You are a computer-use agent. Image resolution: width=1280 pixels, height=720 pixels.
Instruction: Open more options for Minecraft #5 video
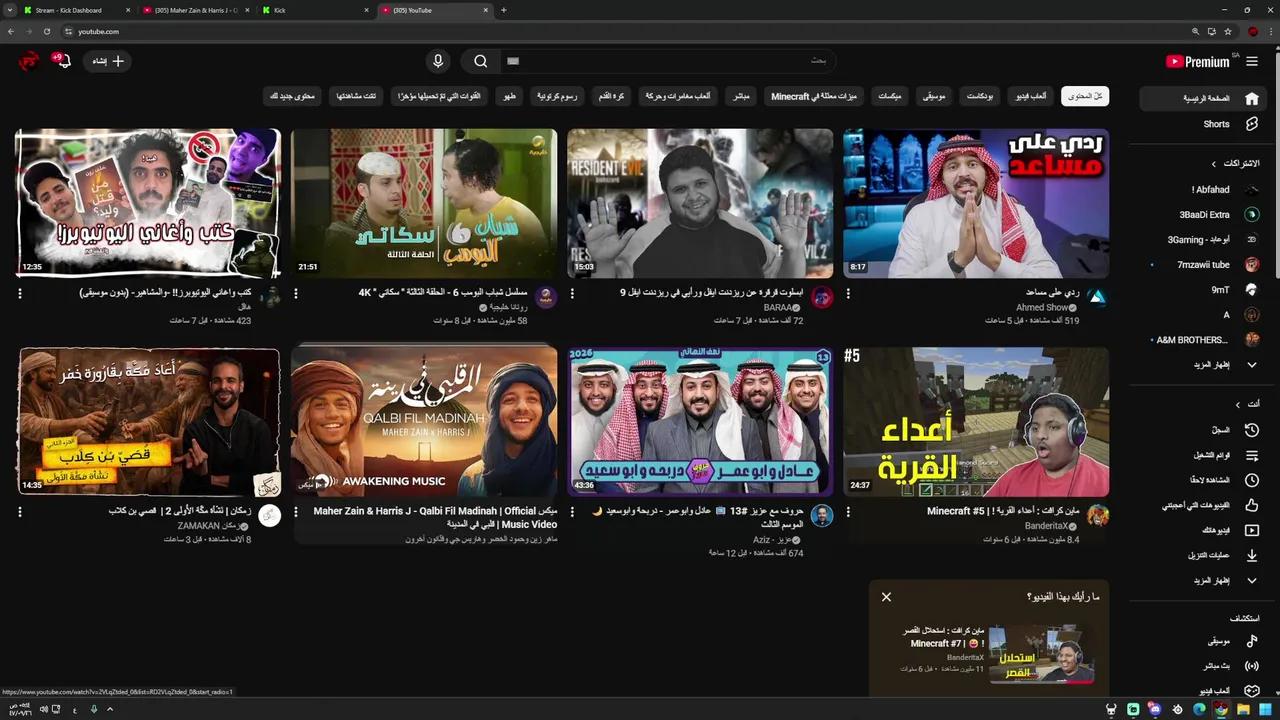click(x=848, y=512)
